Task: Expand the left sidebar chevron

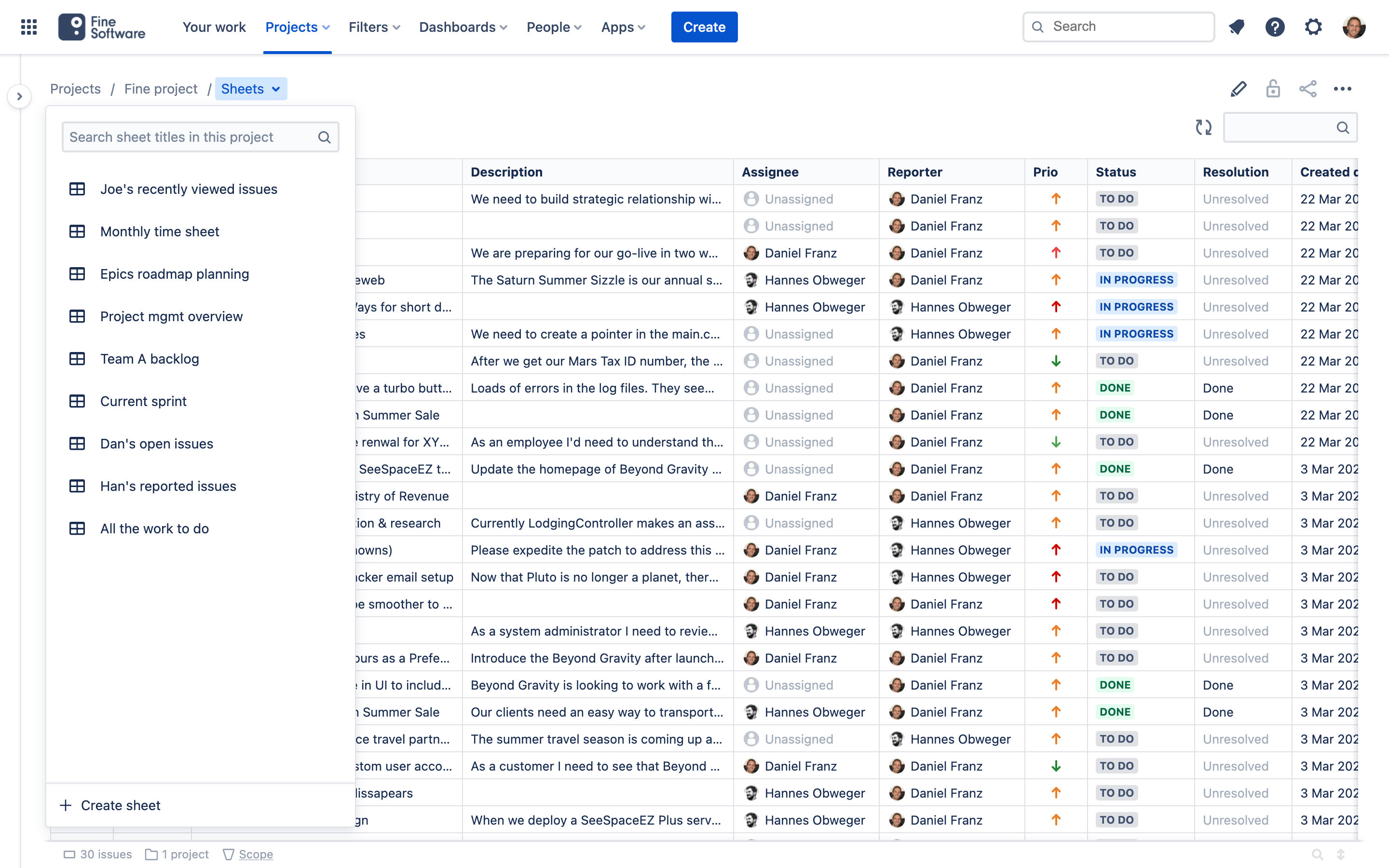Action: [x=19, y=96]
